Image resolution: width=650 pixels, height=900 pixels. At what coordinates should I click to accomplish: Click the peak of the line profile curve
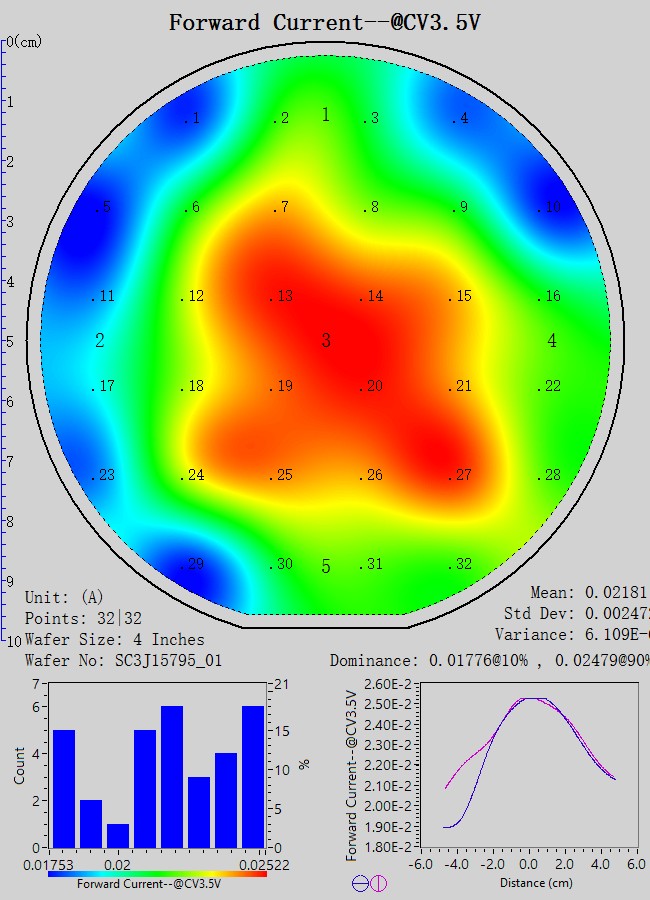tap(527, 699)
